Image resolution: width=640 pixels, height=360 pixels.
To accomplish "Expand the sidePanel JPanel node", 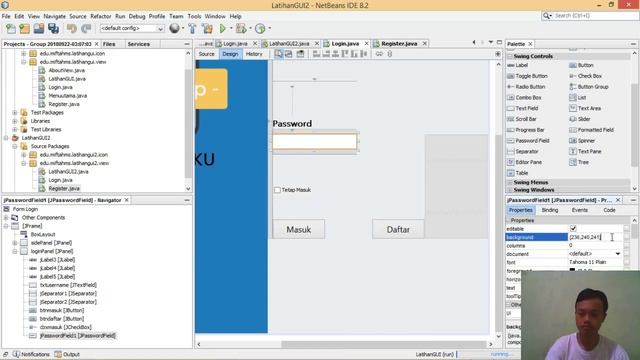I will pyautogui.click(x=15, y=243).
